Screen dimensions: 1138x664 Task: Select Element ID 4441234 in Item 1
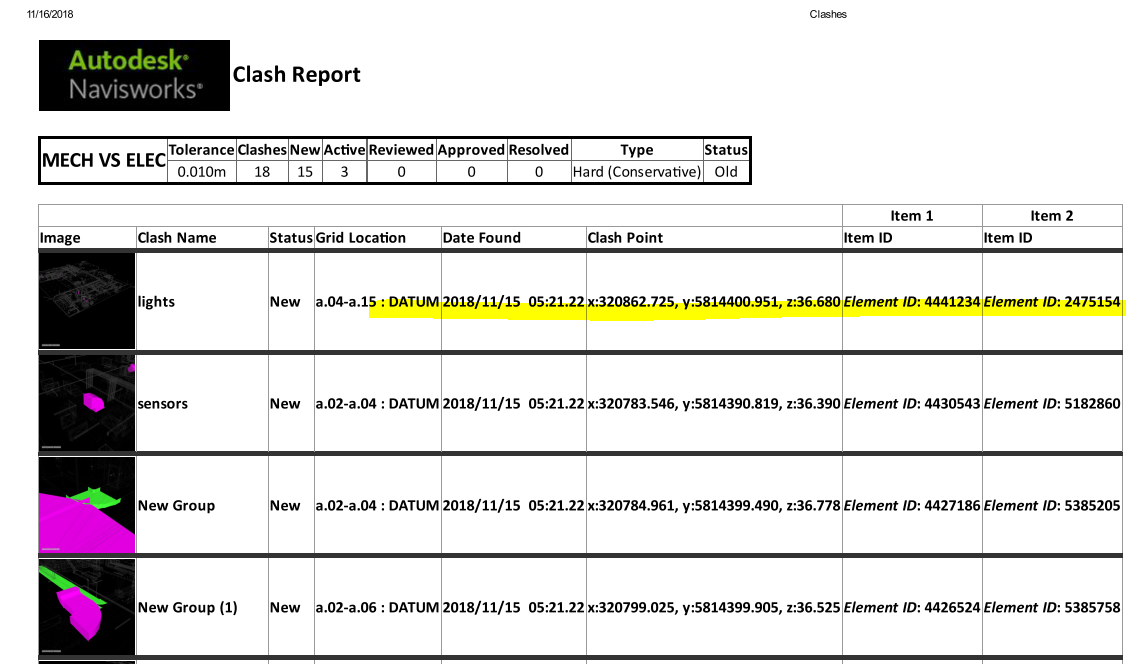point(911,302)
